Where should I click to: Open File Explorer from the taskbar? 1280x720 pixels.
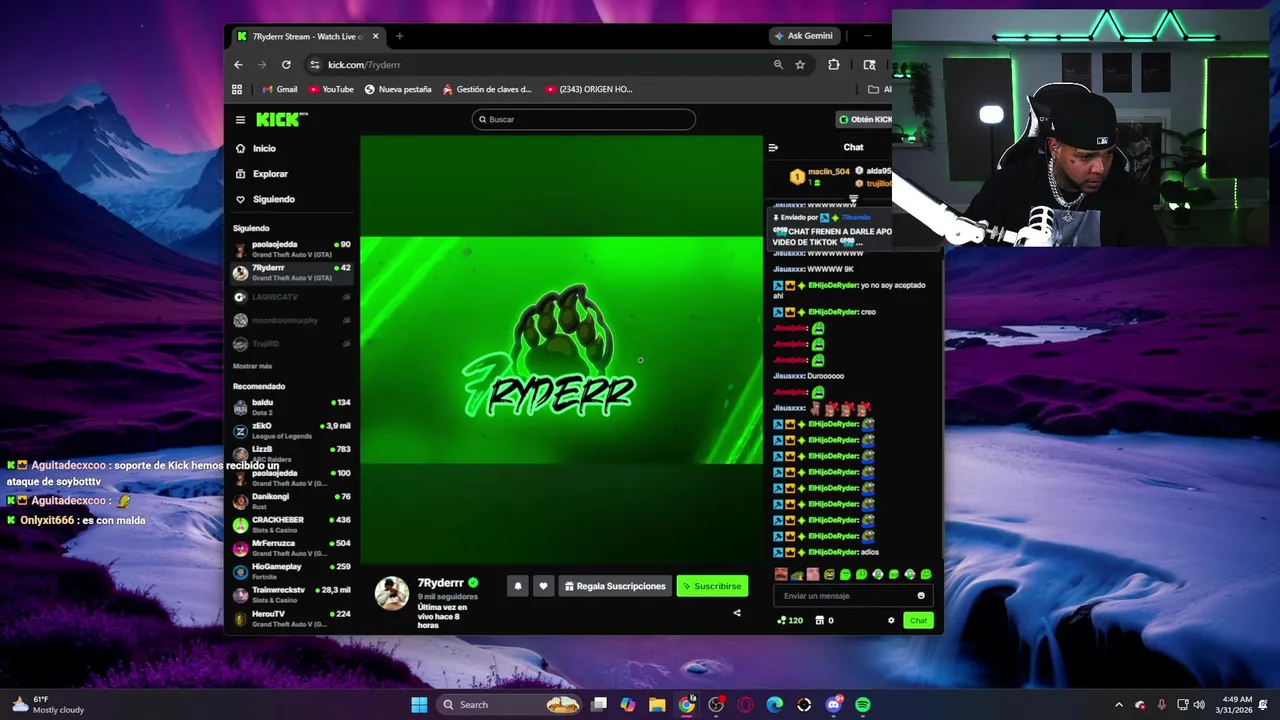657,705
